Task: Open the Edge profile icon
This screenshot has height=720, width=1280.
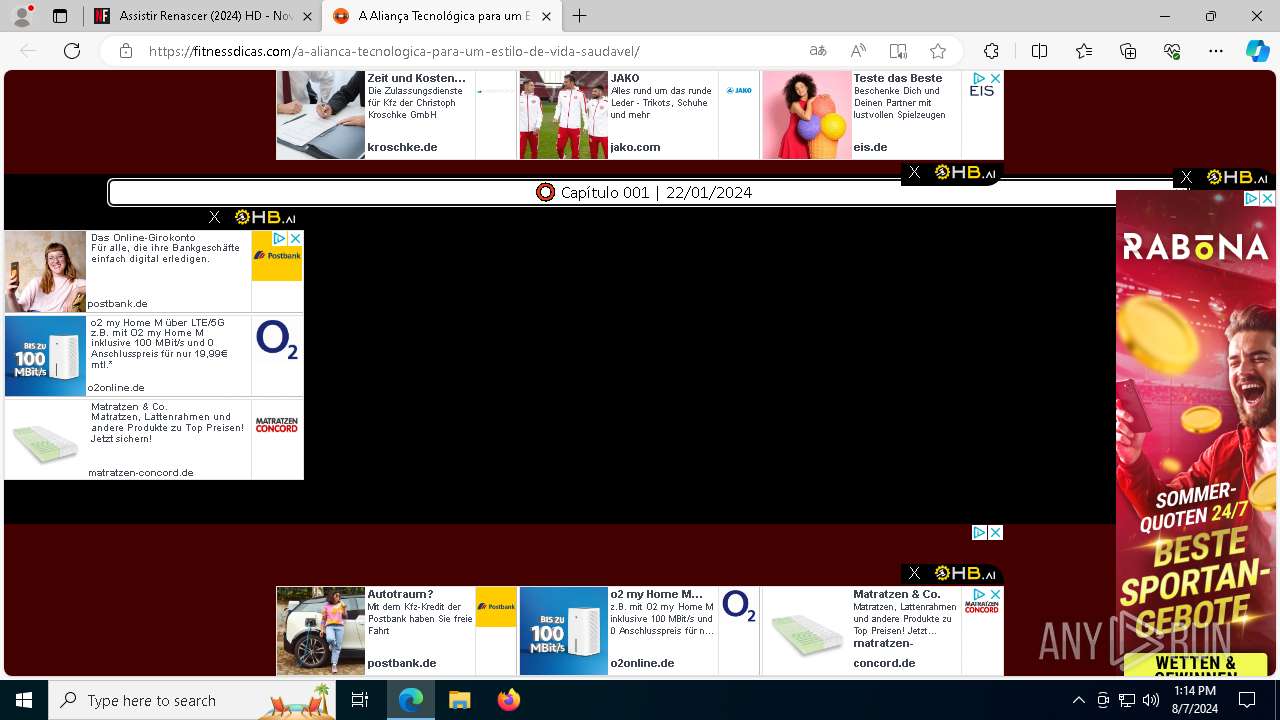Action: pos(22,16)
